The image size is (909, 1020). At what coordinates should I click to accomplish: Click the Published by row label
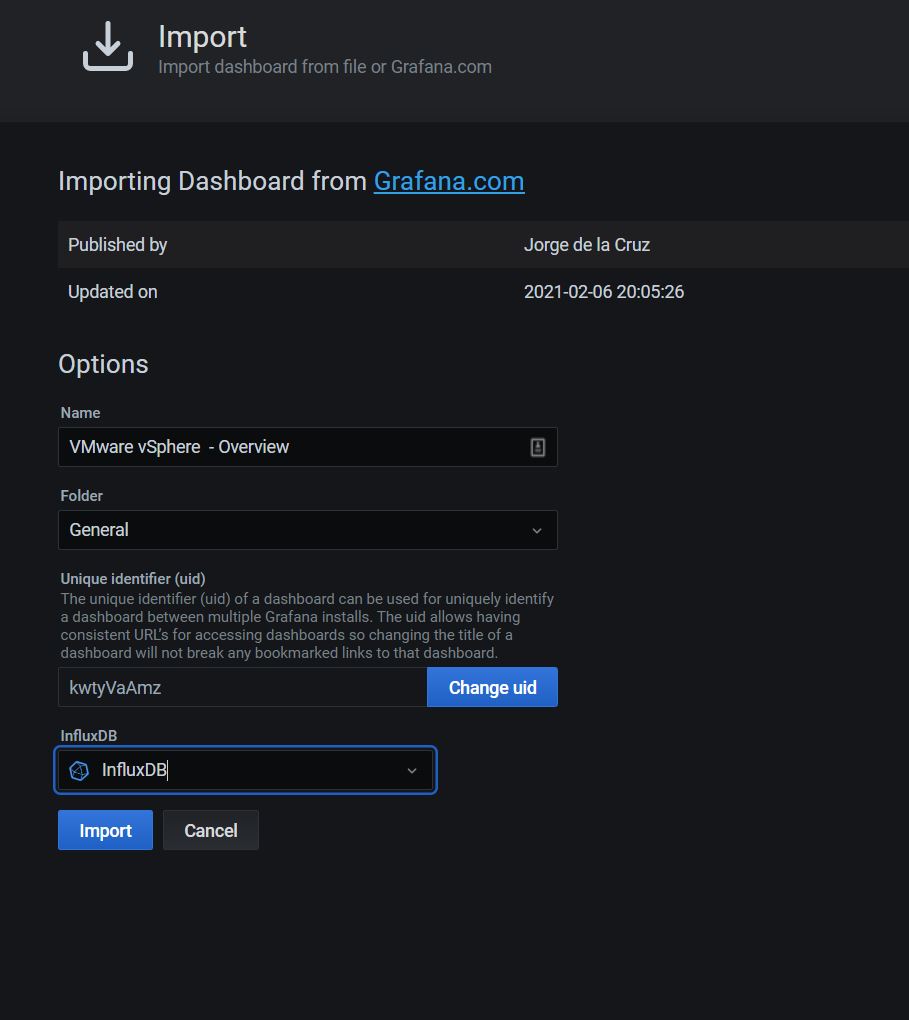pyautogui.click(x=118, y=245)
